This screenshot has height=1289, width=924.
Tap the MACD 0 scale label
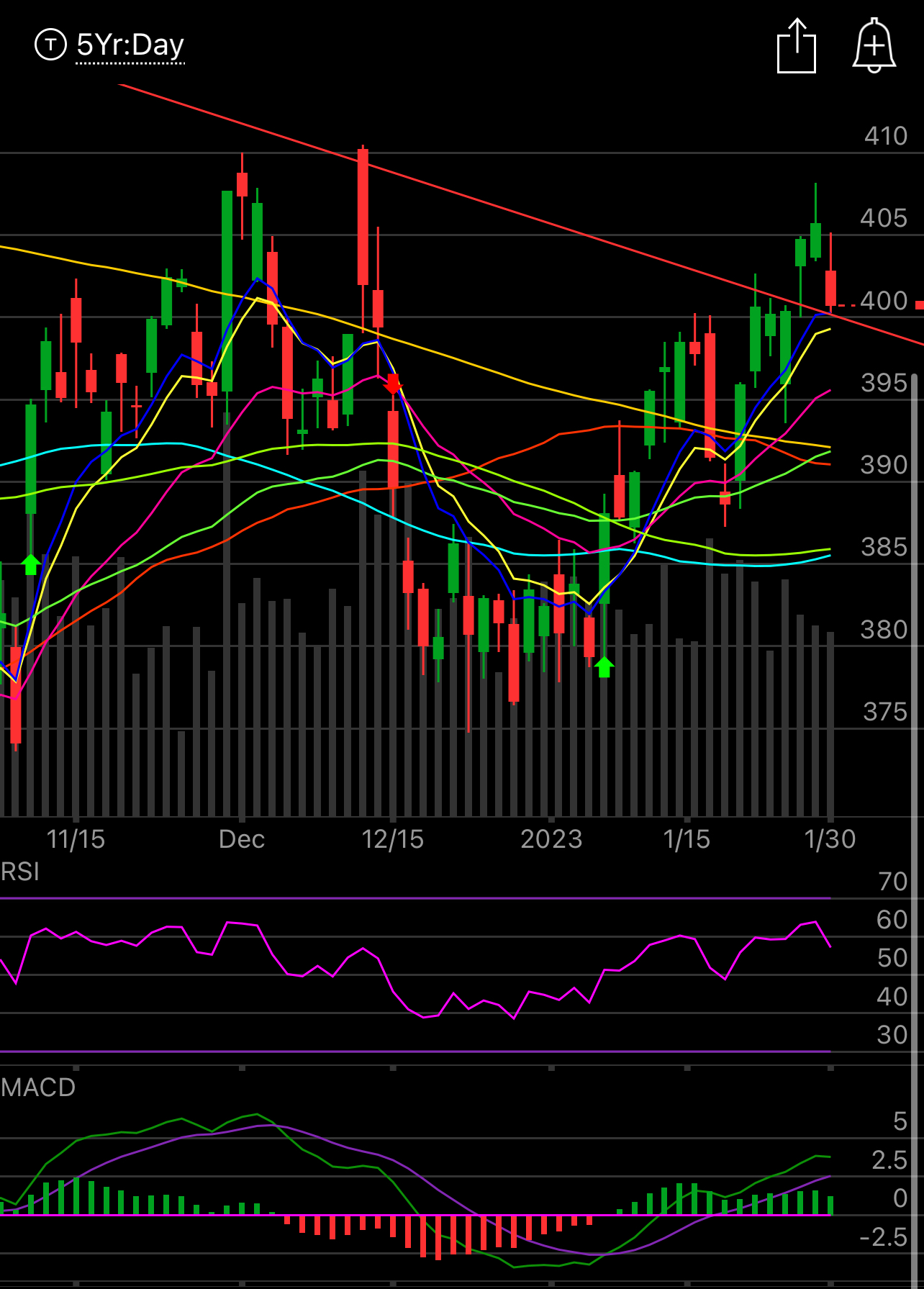coord(900,1198)
